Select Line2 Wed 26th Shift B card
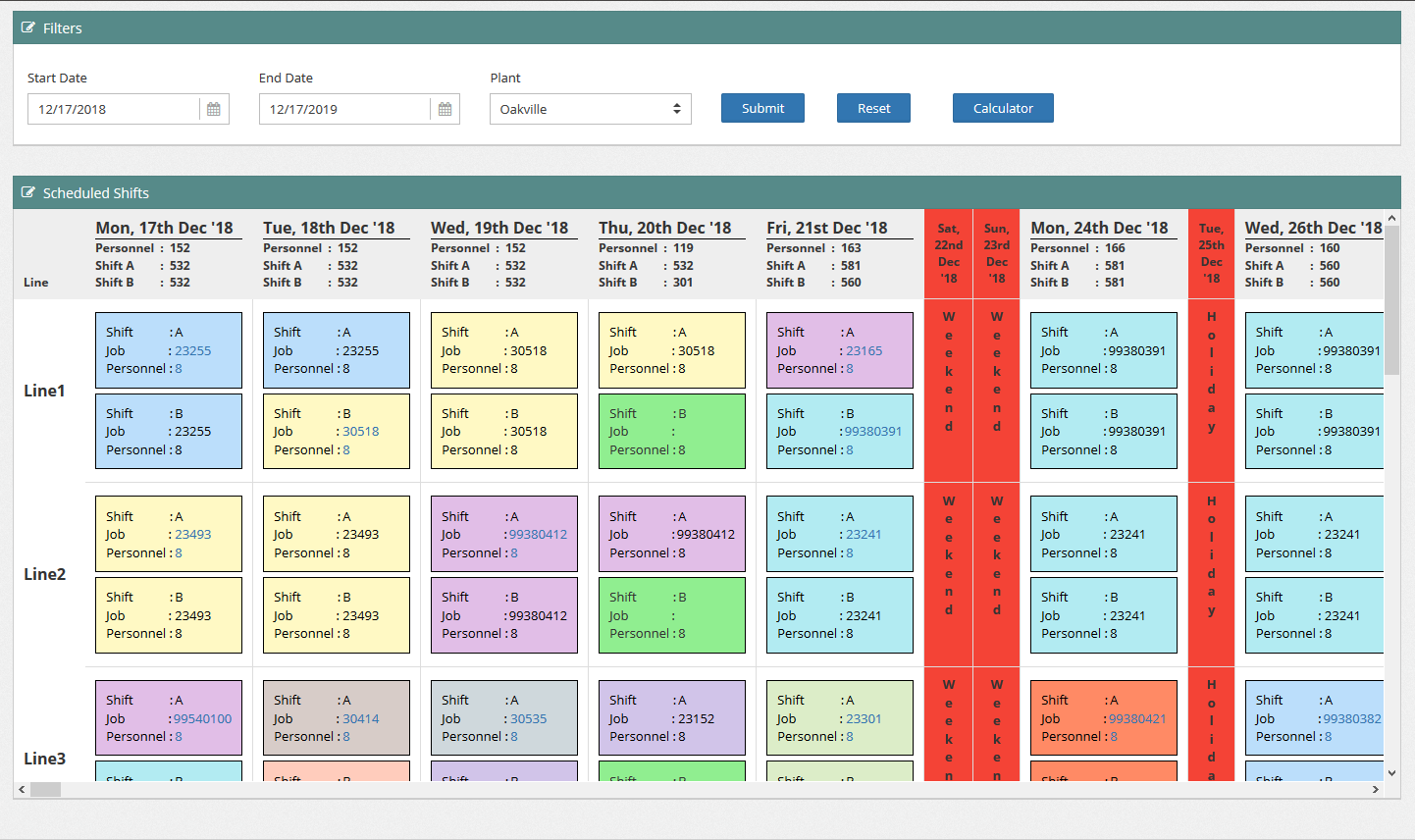 (1314, 615)
